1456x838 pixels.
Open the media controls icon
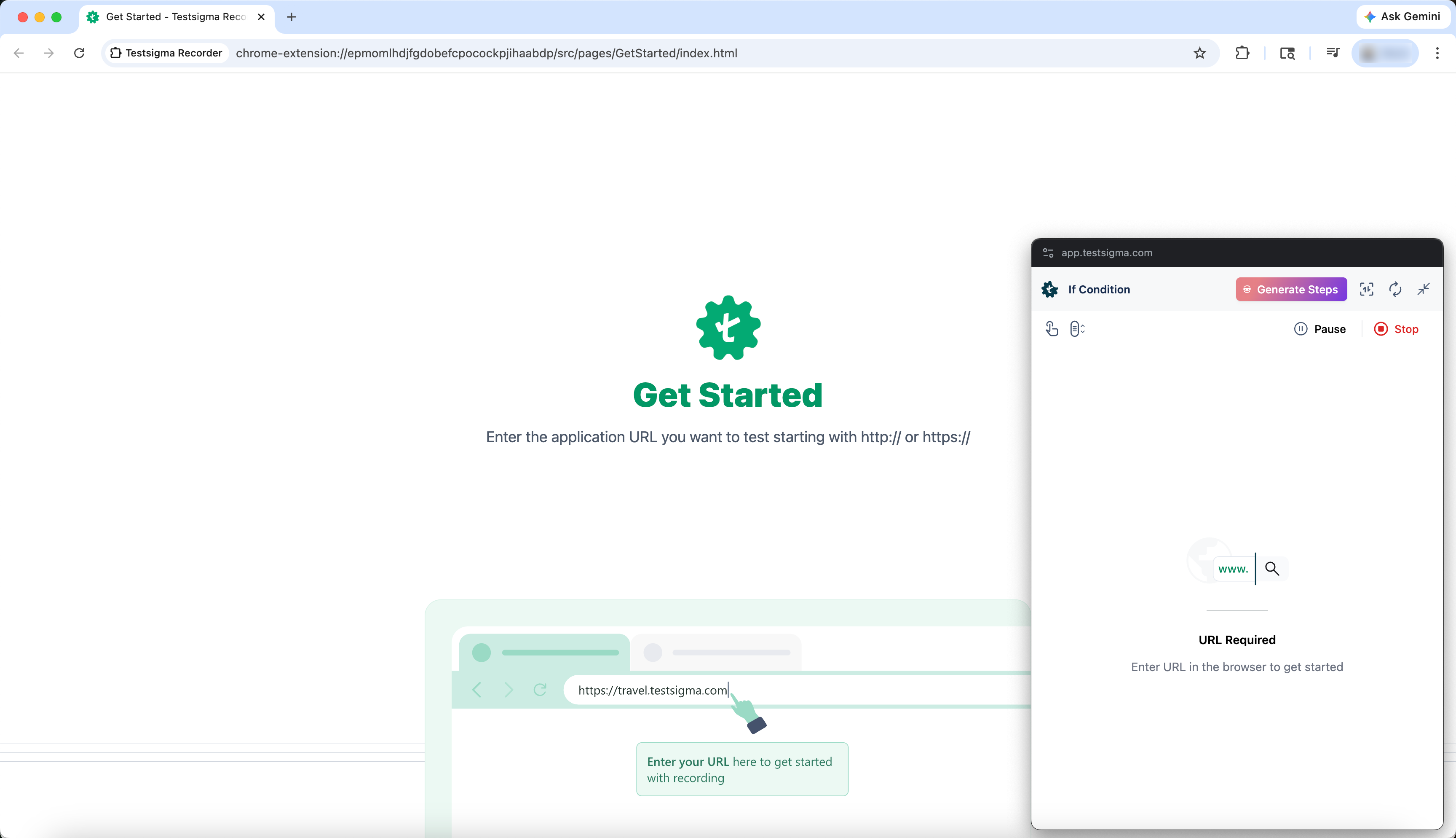pyautogui.click(x=1333, y=53)
